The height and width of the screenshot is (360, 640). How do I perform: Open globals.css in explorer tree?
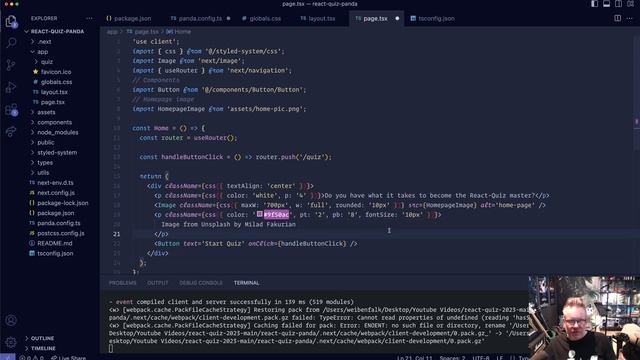(x=56, y=82)
